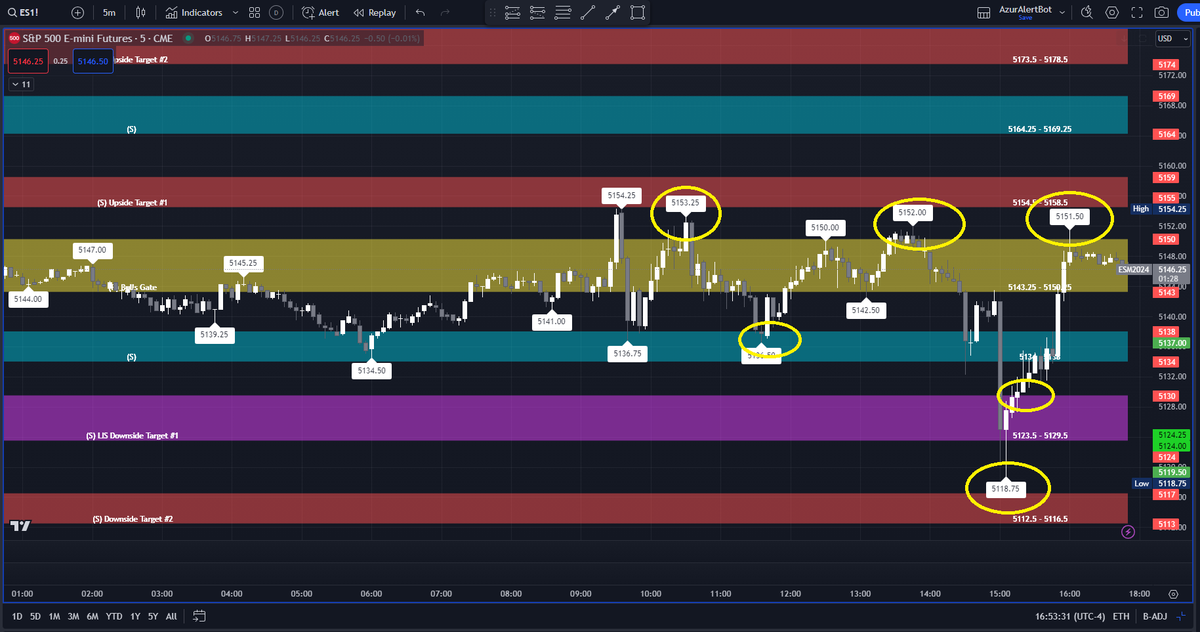This screenshot has height=632, width=1200.
Task: Set range to All
Action: [x=171, y=616]
